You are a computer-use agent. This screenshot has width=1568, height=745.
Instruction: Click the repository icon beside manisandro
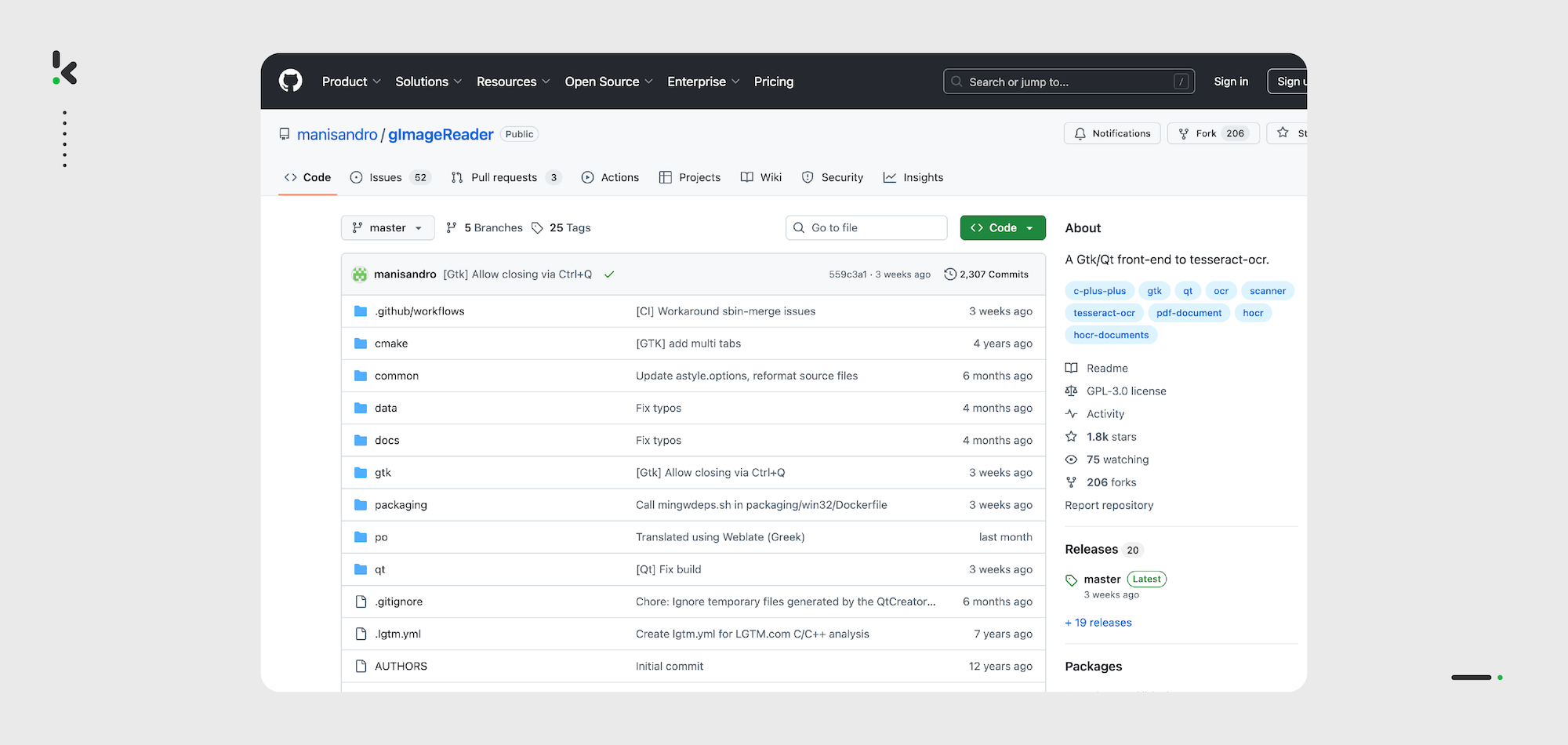coord(285,134)
